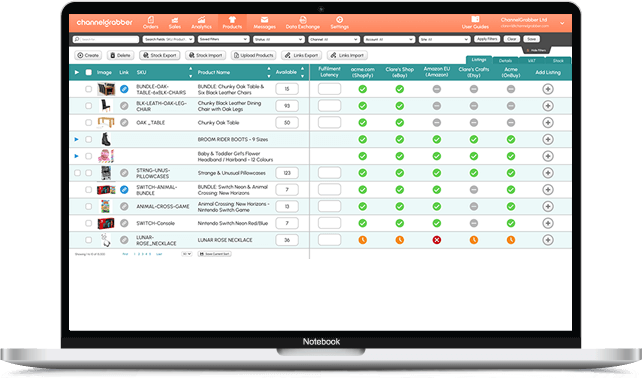Screen dimensions: 642x378
Task: Click the add listing plus for OAK_TABLE
Action: click(x=548, y=122)
